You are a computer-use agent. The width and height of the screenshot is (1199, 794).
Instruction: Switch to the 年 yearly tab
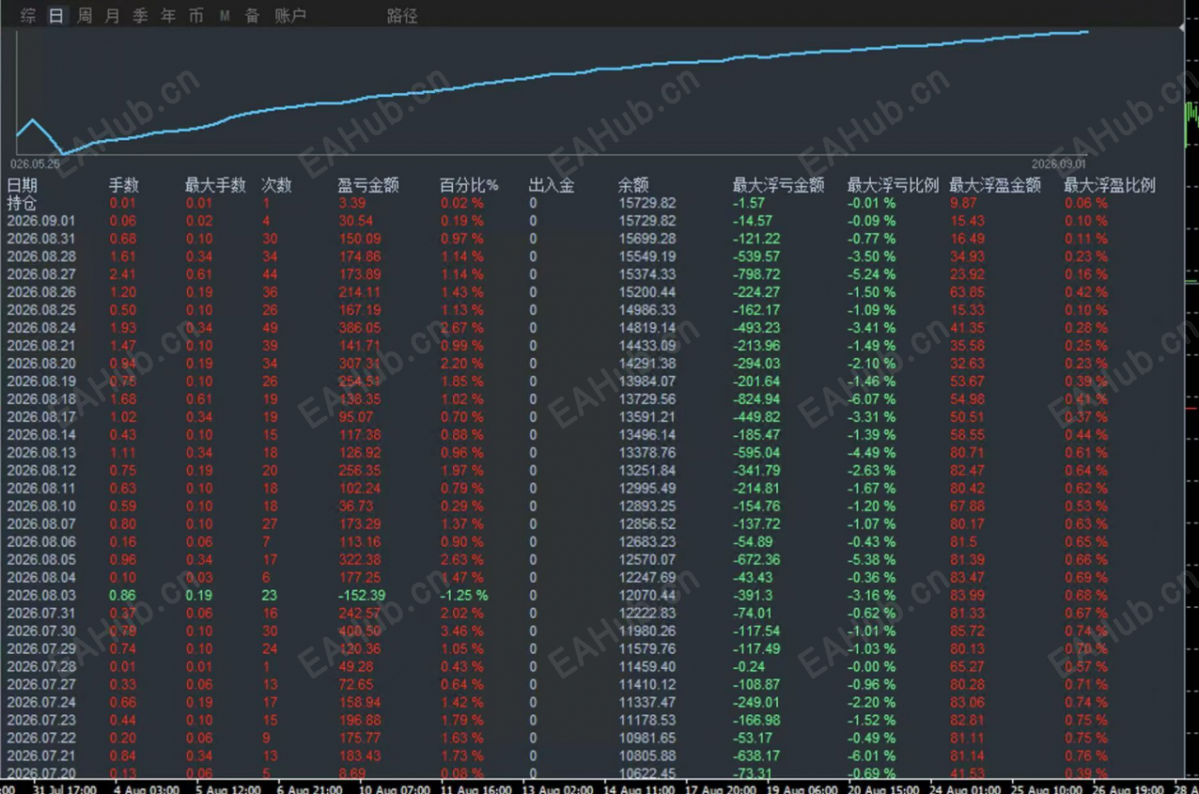click(168, 15)
